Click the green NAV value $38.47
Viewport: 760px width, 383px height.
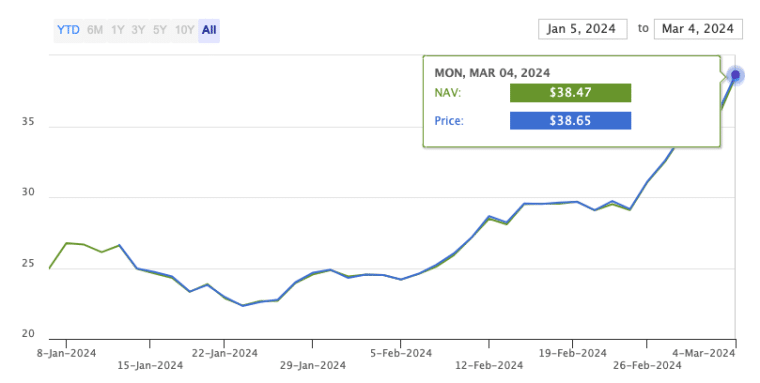coord(570,93)
